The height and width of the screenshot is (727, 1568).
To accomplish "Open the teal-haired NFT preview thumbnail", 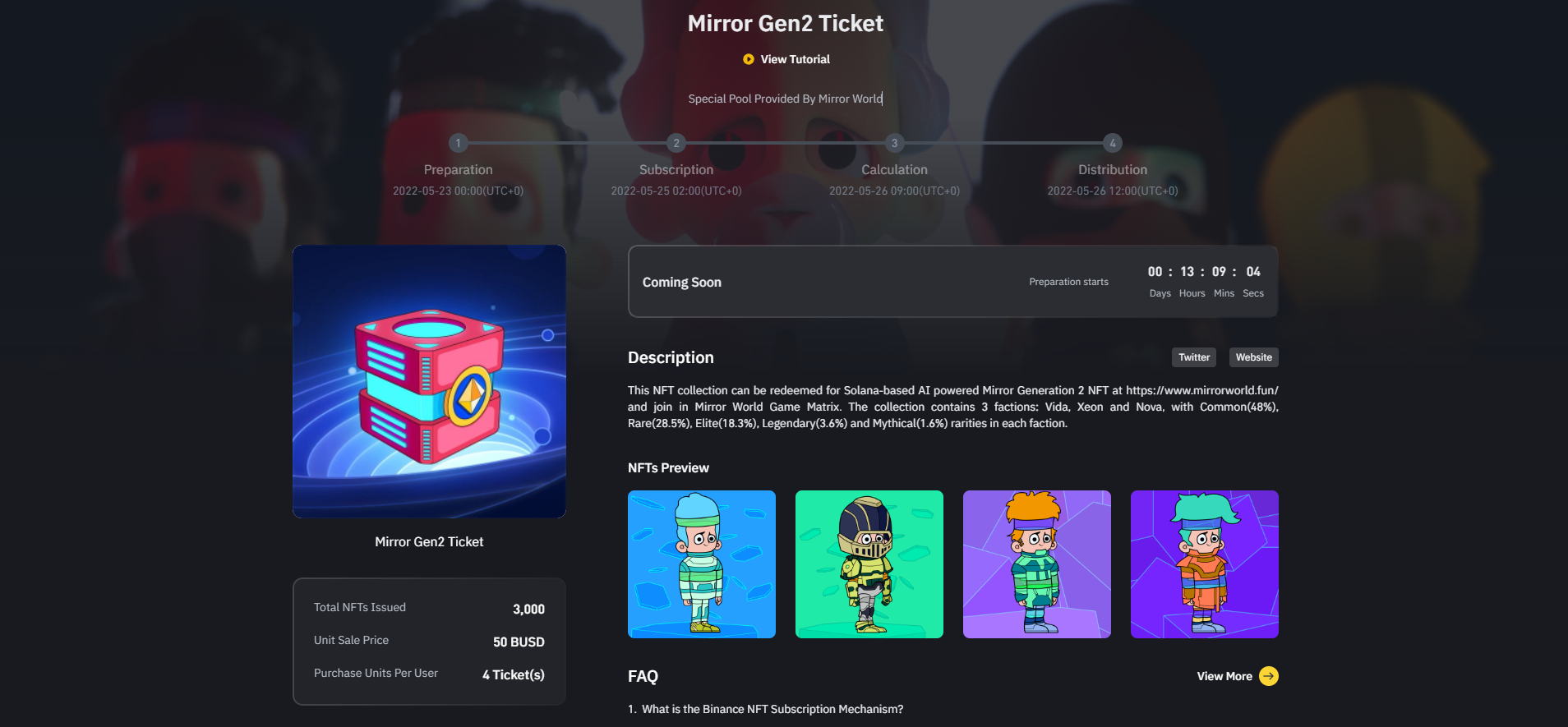I will pos(1205,564).
